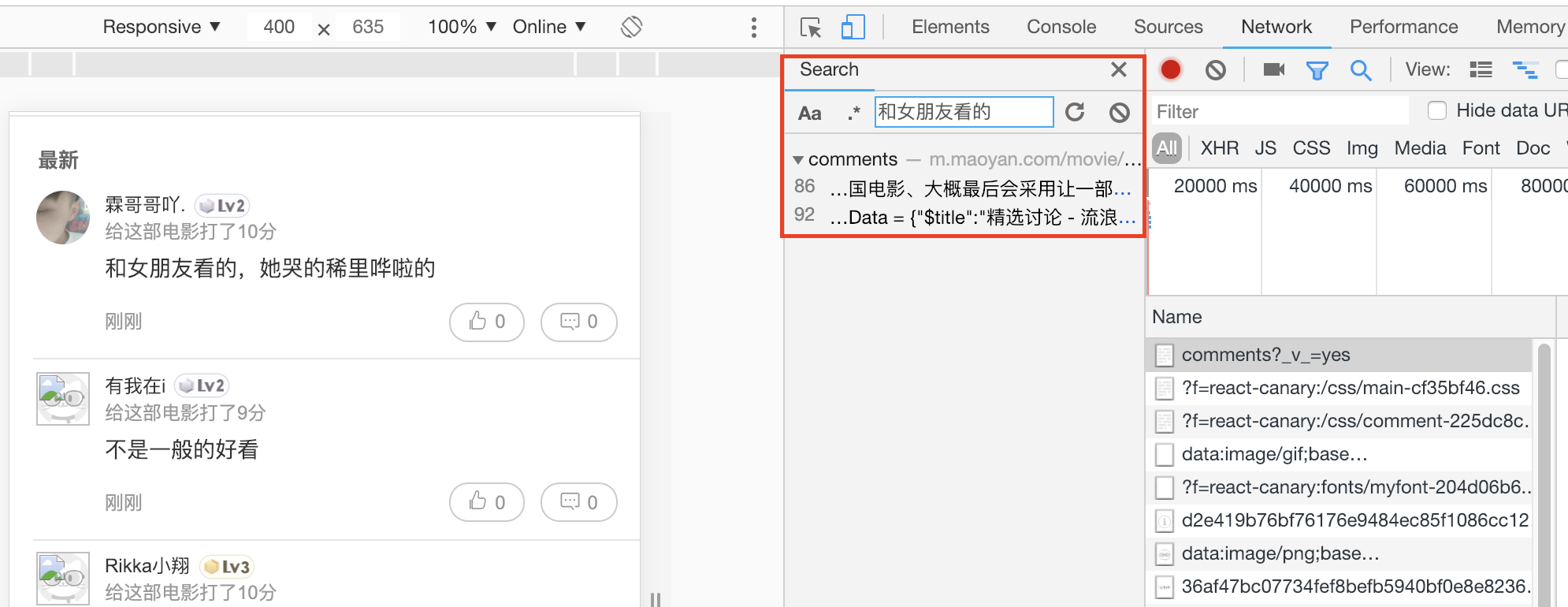Click the Filter input field
Image resolution: width=1568 pixels, height=607 pixels.
pyautogui.click(x=1280, y=111)
